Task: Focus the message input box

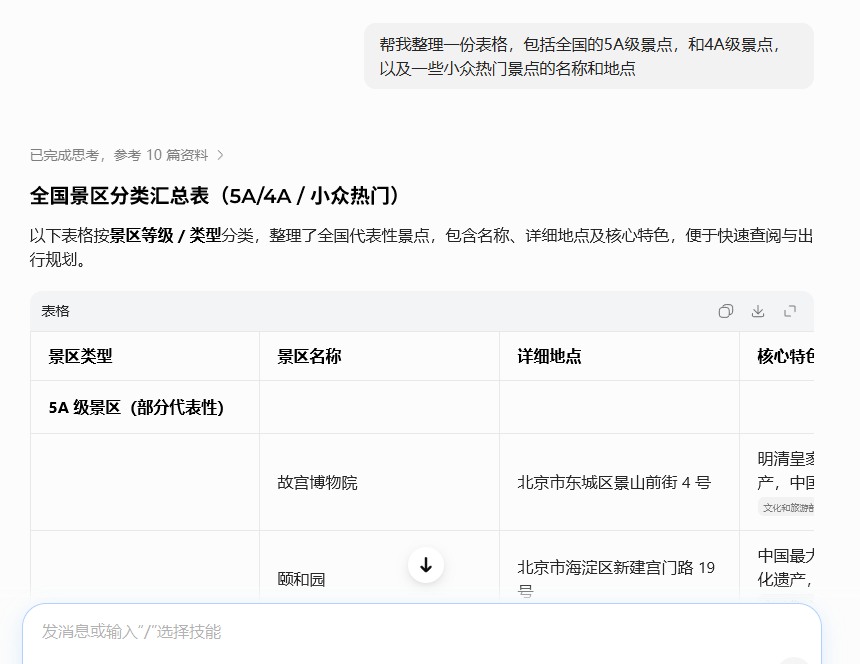Action: click(x=421, y=633)
